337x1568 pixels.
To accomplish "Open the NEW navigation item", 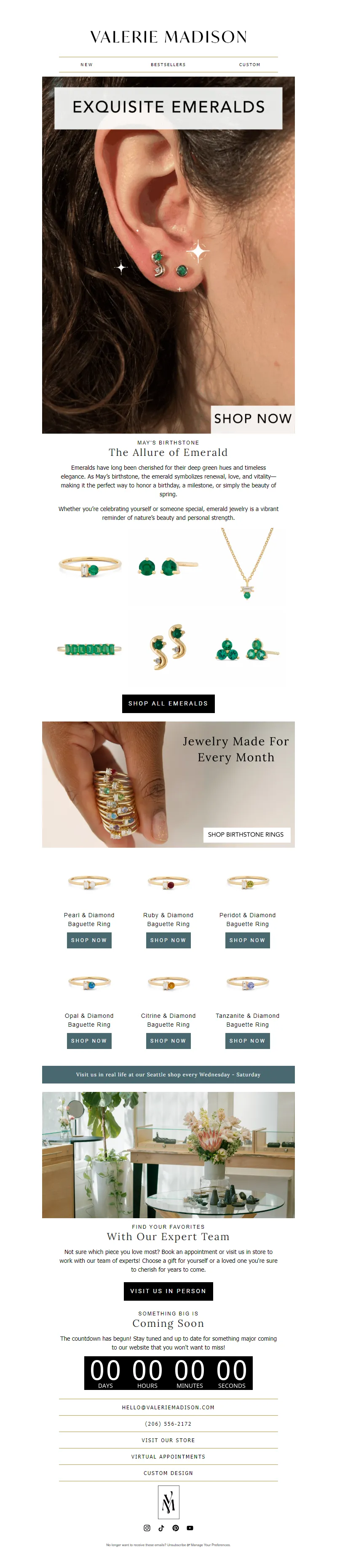I will tap(86, 64).
